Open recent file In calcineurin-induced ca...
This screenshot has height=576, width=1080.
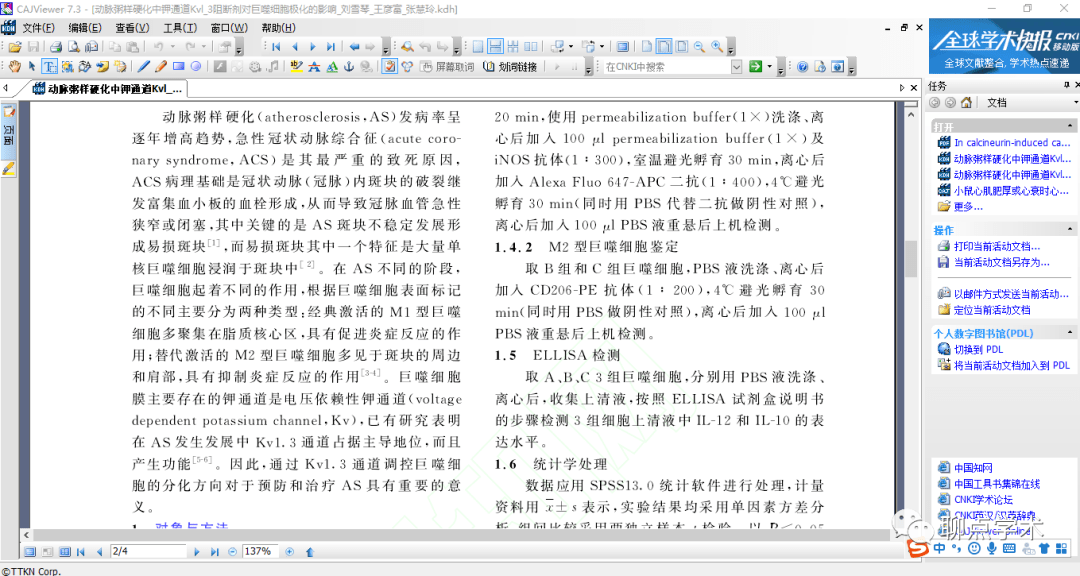click(x=1012, y=143)
